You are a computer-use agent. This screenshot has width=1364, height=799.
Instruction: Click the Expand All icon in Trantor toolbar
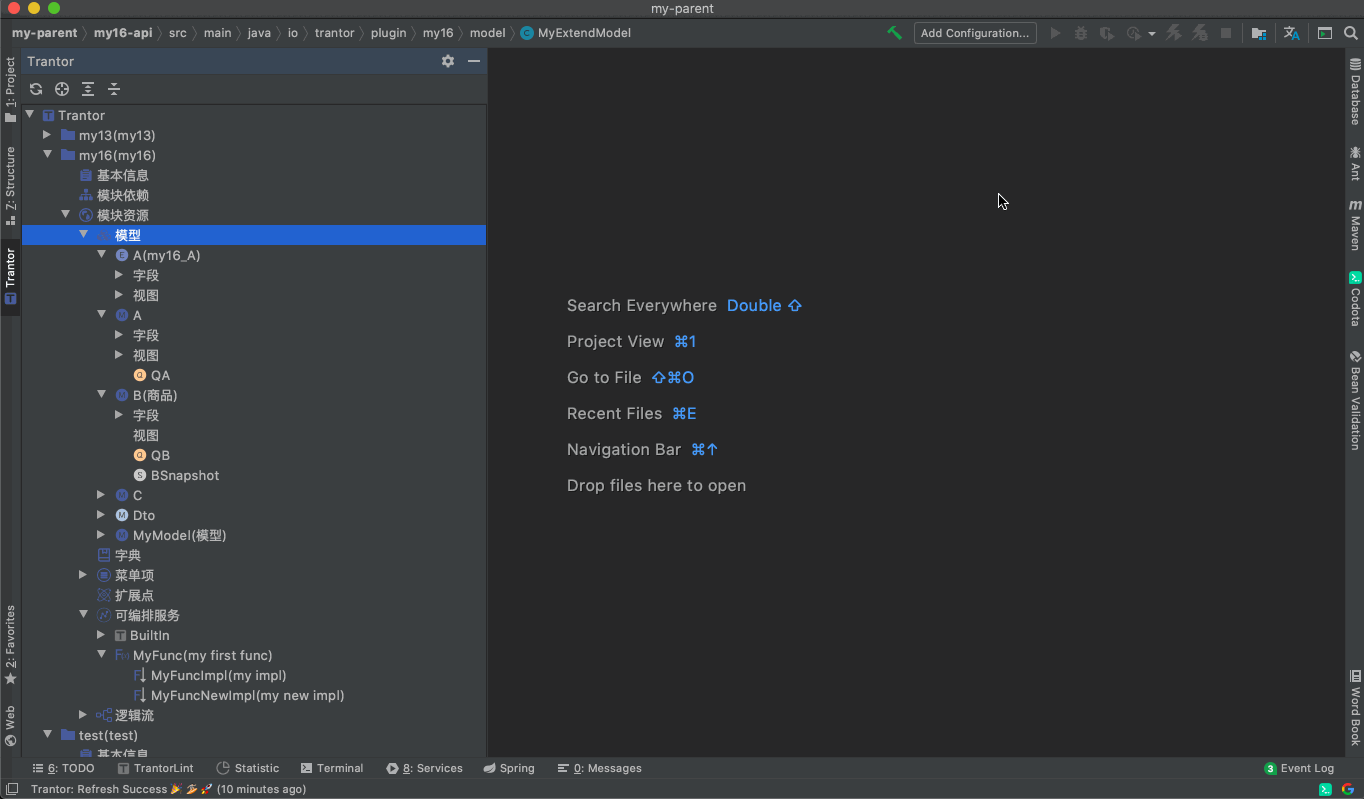click(x=88, y=89)
